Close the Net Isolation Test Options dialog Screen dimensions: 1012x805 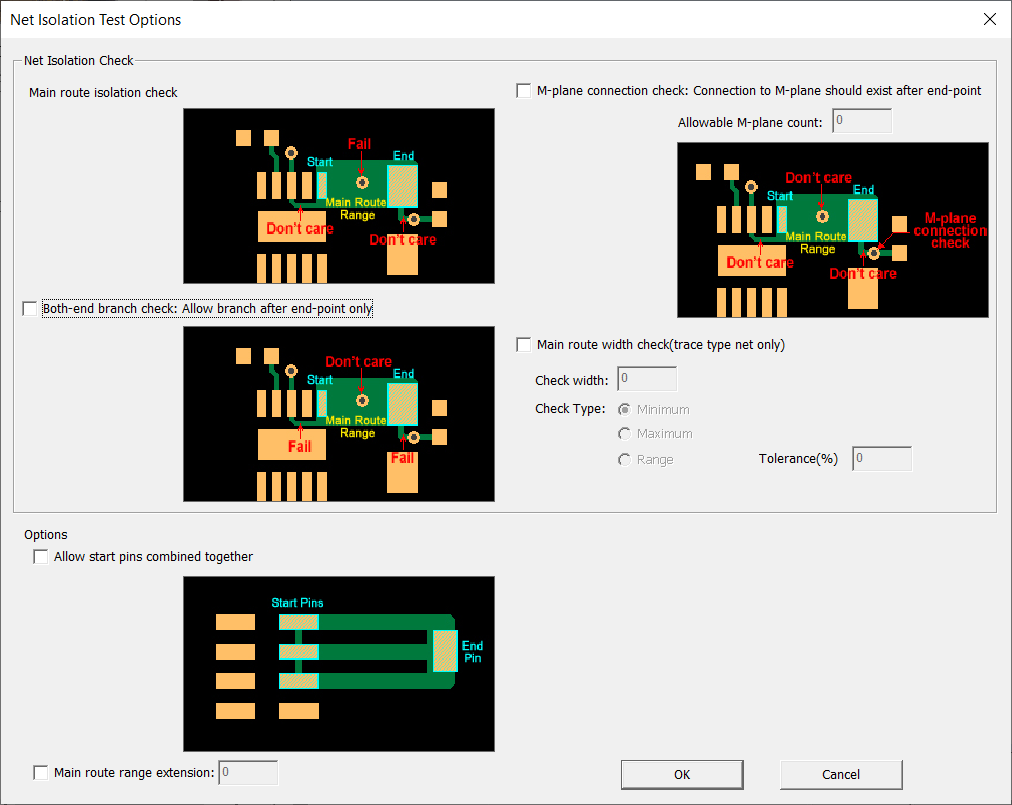[989, 19]
